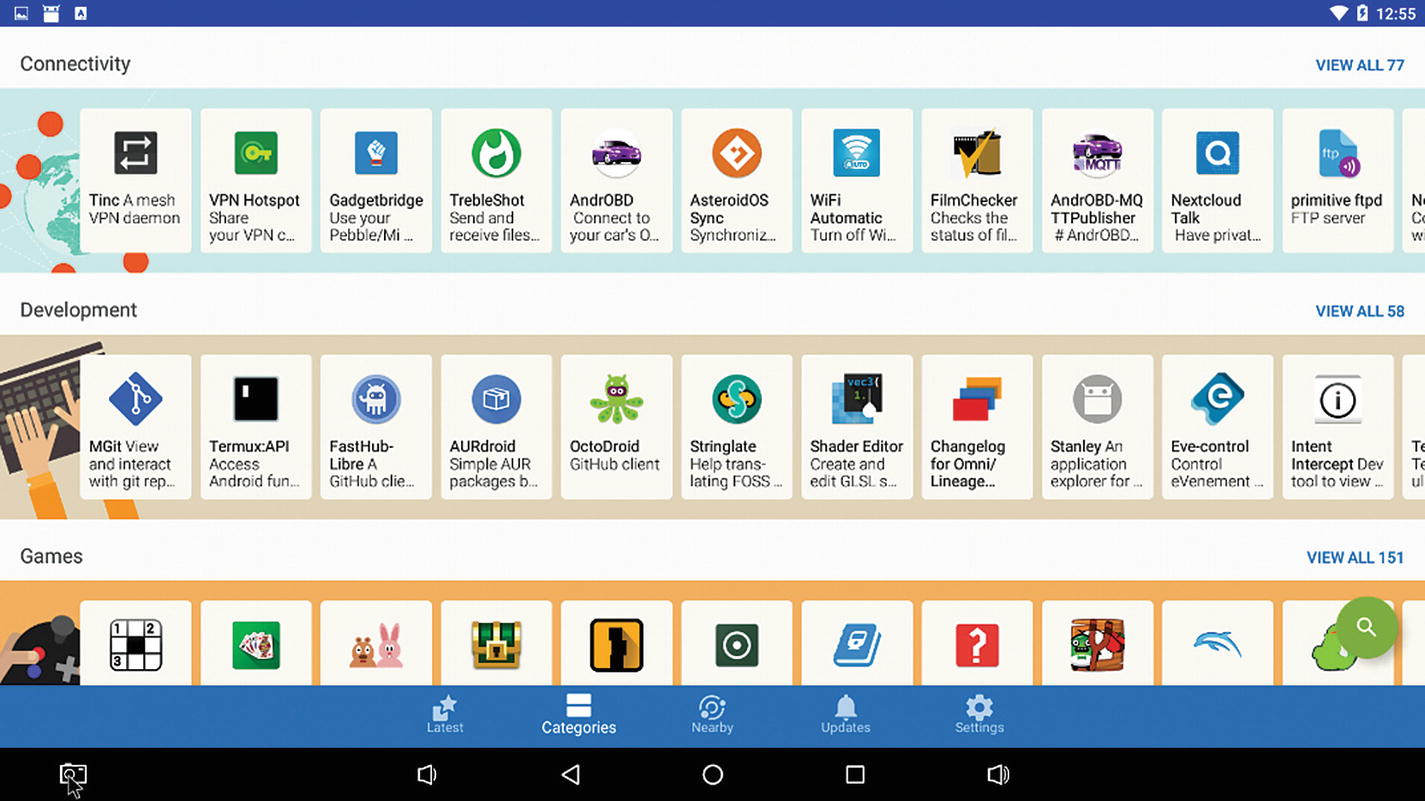Tap the volume down navigation icon
This screenshot has height=801, width=1425.
[x=427, y=774]
